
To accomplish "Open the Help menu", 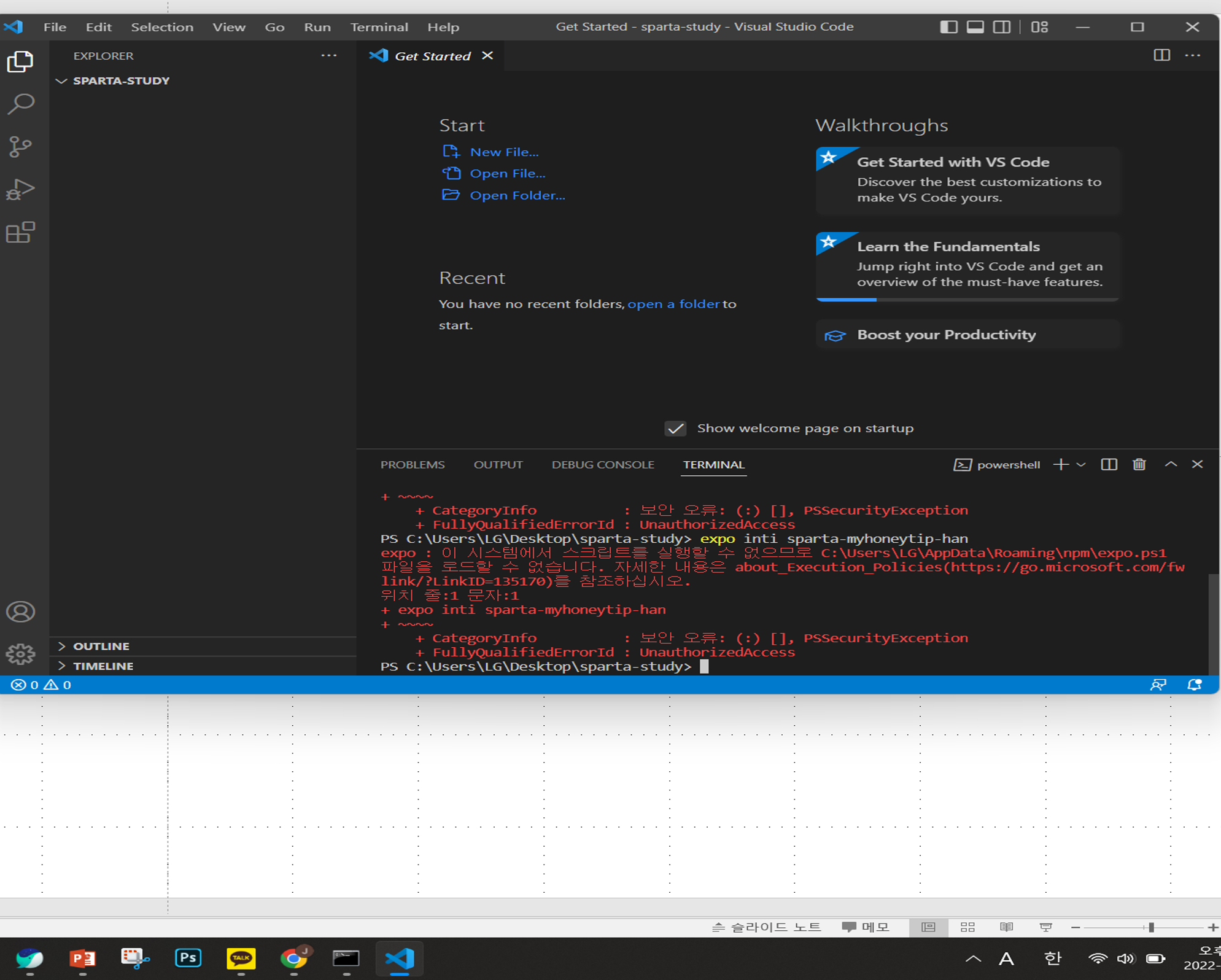I will [x=443, y=27].
